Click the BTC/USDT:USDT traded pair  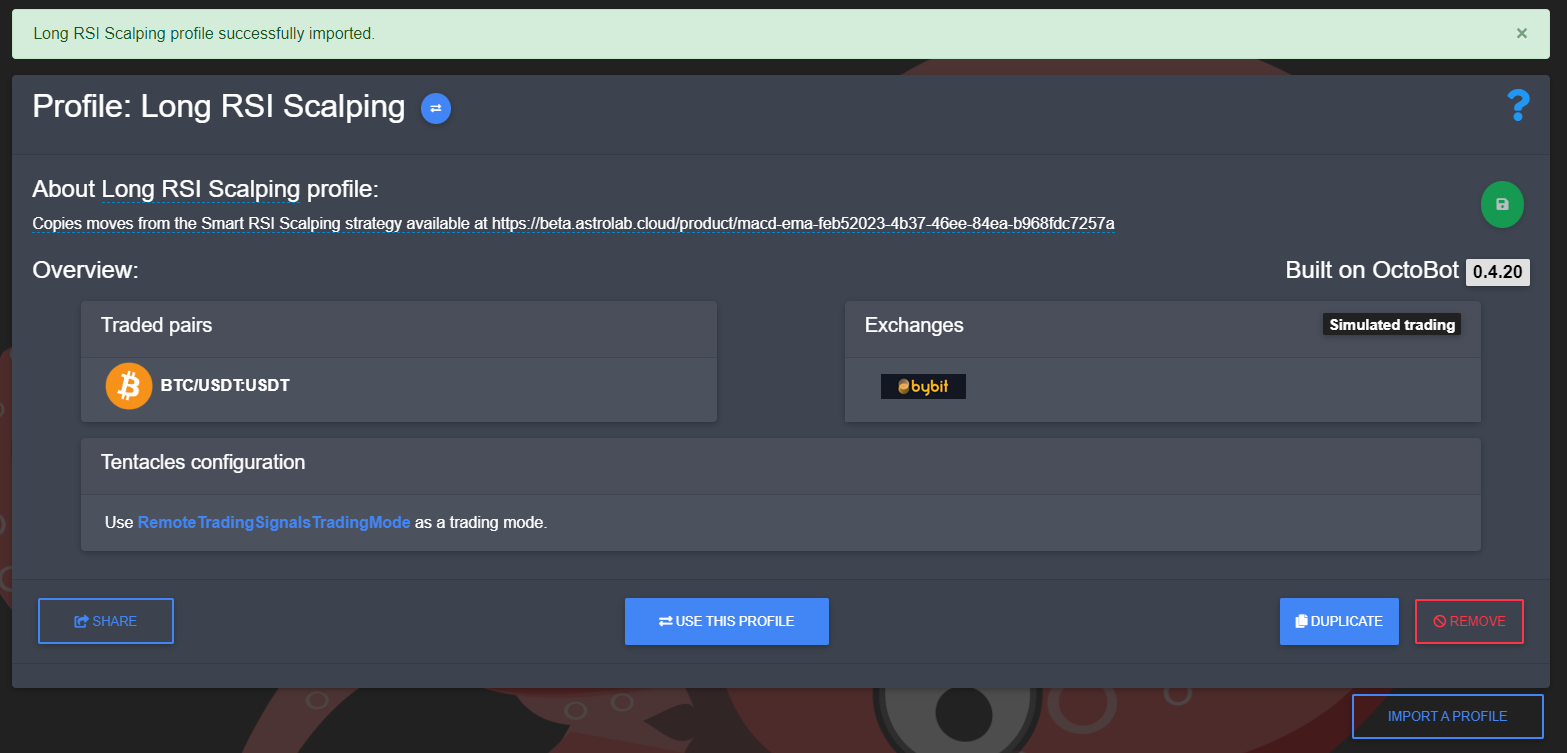coord(225,385)
